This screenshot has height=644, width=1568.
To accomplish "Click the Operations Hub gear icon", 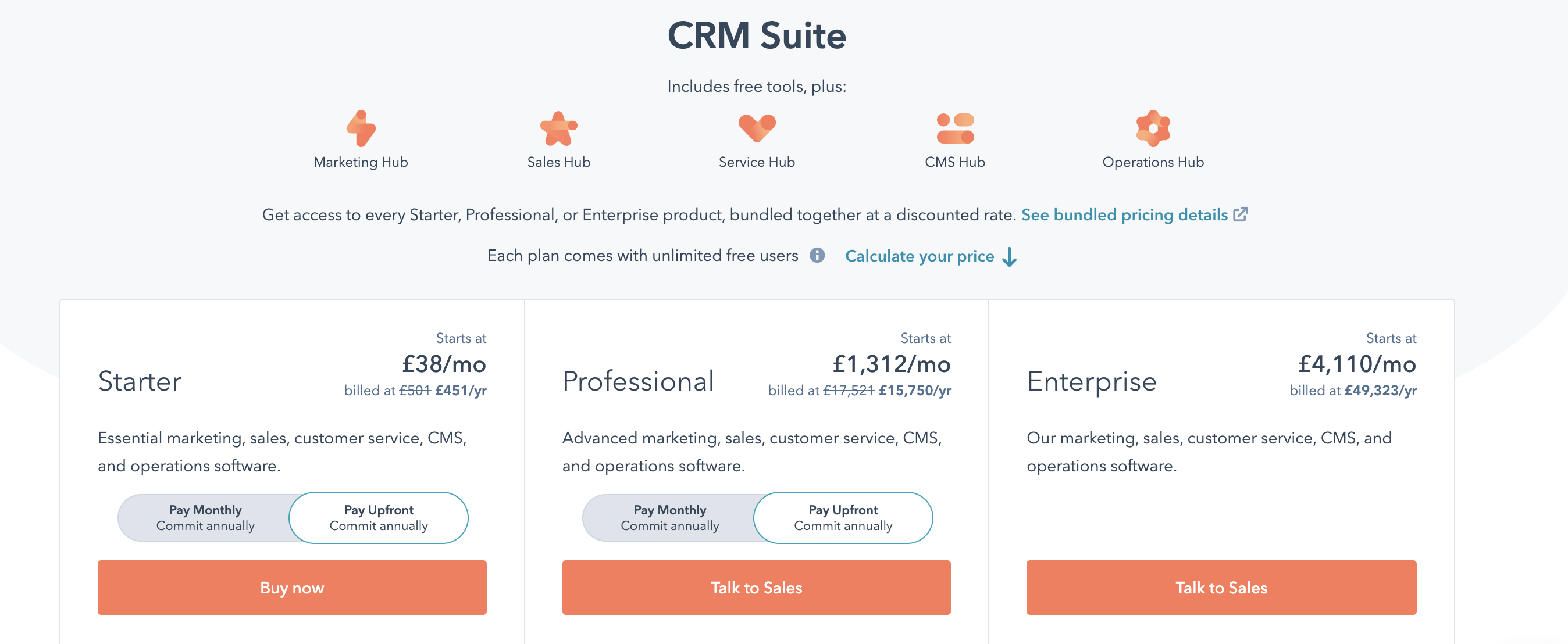I will click(x=1153, y=128).
